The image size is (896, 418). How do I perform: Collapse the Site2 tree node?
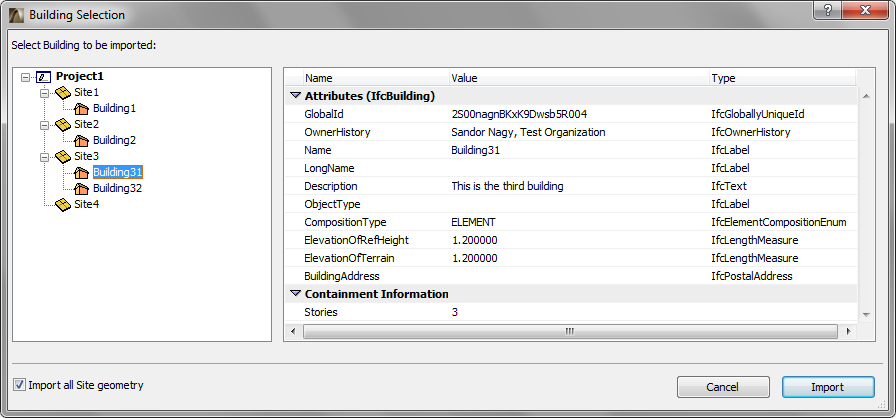[45, 124]
